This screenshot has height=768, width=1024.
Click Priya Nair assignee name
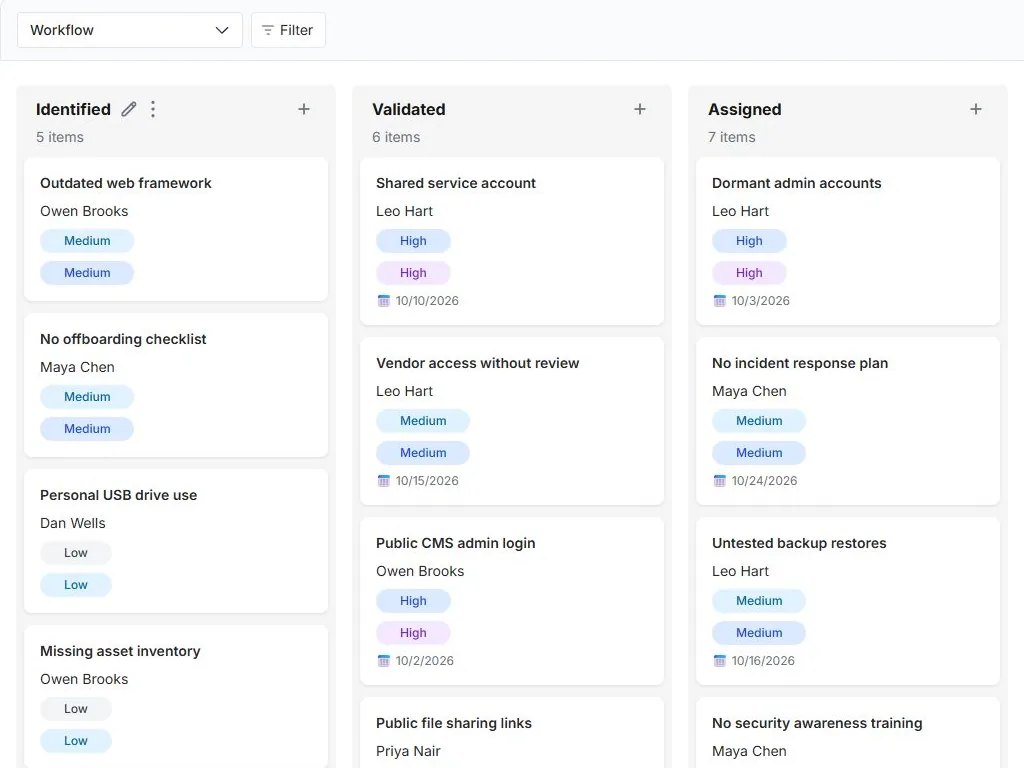408,752
